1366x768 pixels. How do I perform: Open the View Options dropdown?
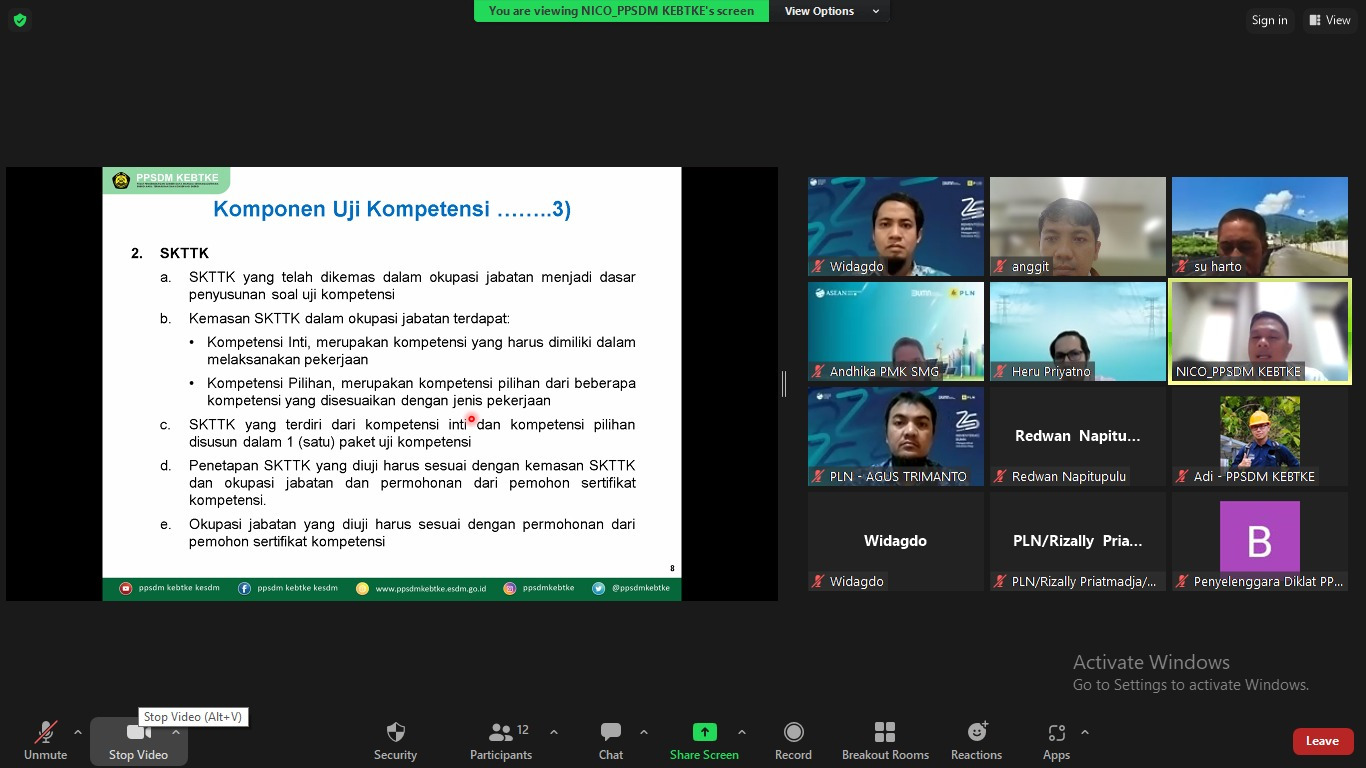(831, 11)
